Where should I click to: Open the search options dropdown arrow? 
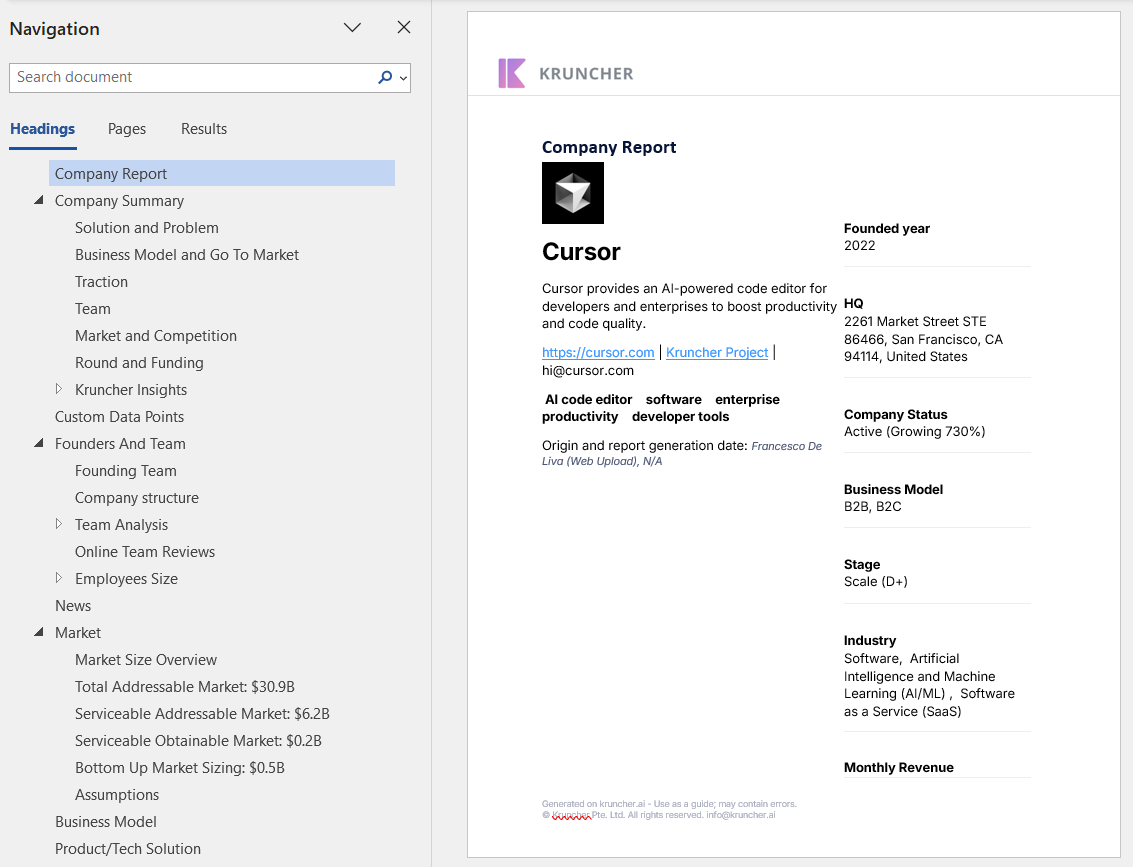pos(403,78)
